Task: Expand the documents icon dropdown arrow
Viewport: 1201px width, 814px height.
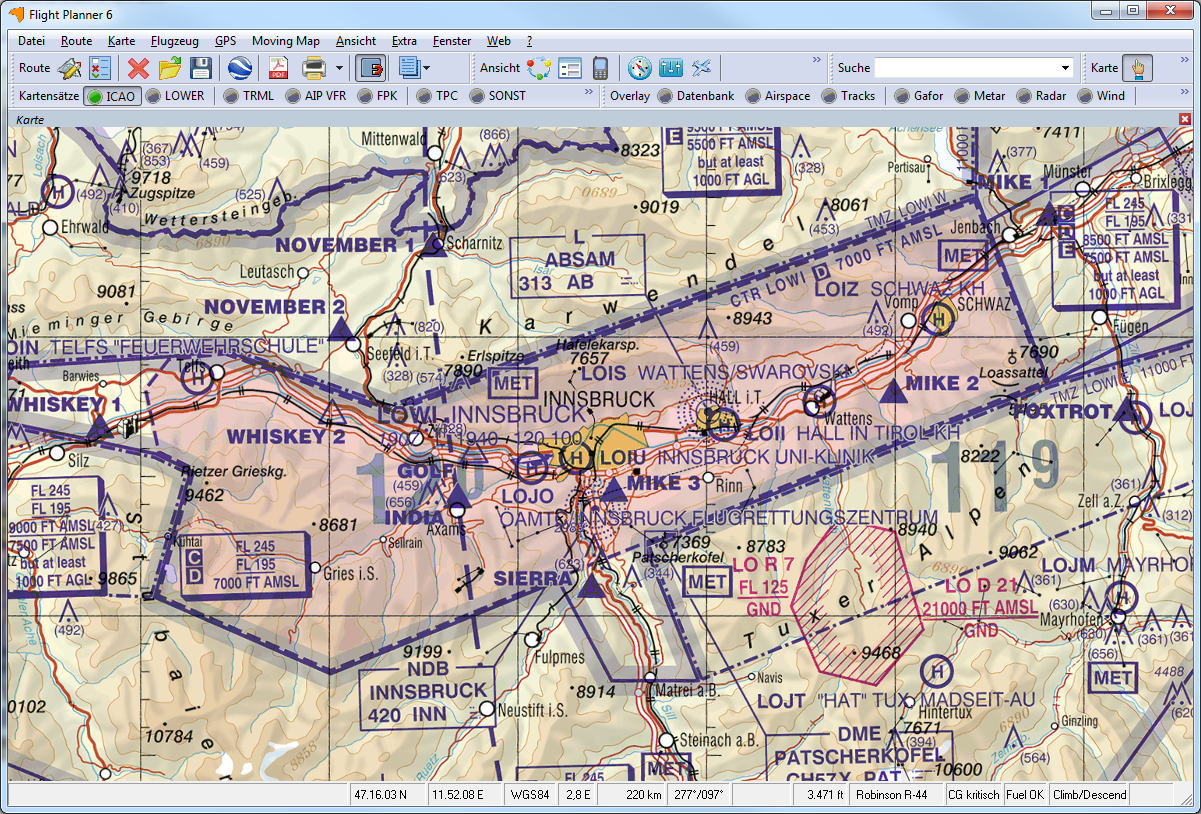Action: (427, 68)
